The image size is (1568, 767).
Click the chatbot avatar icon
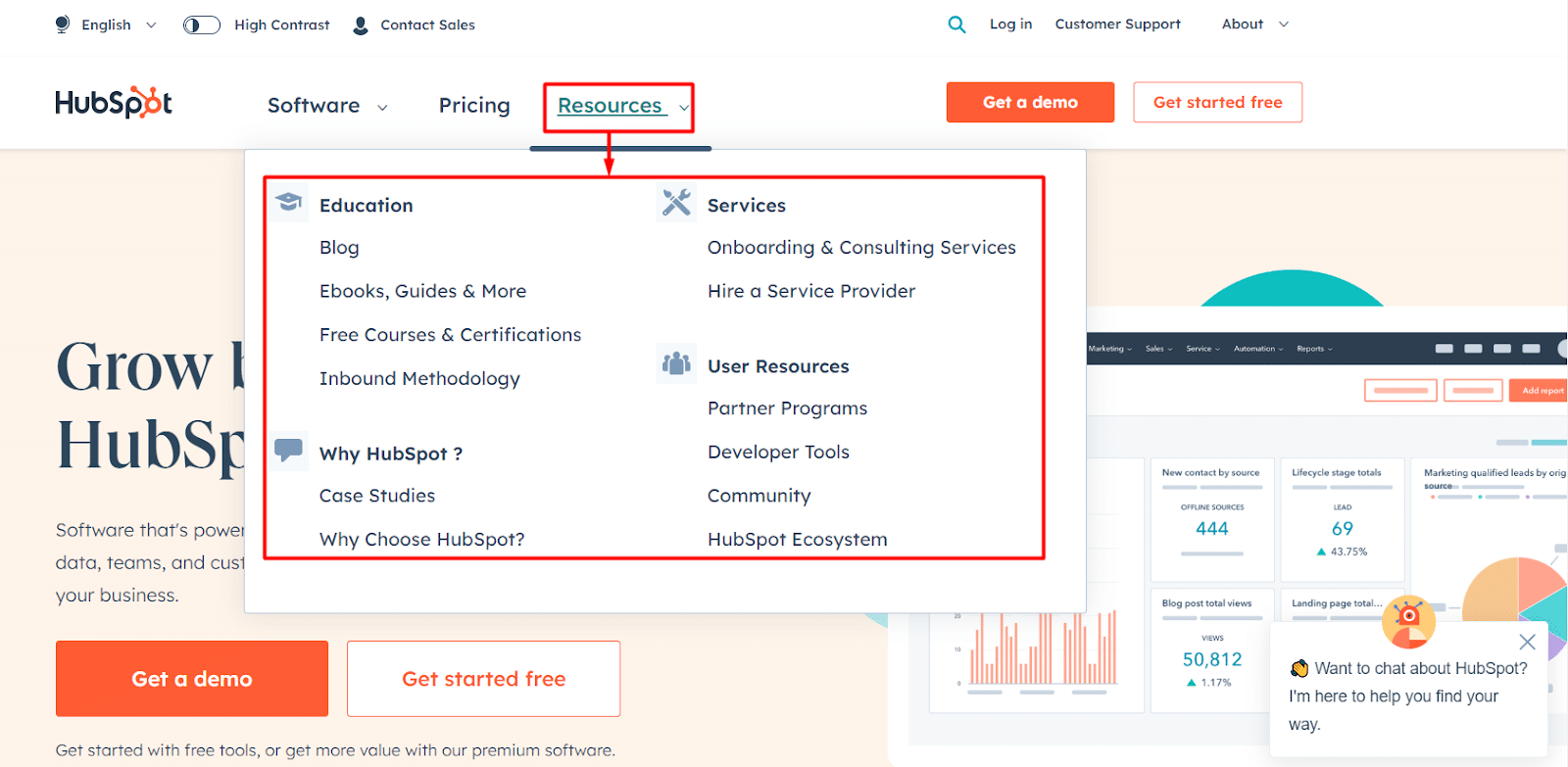[1408, 622]
